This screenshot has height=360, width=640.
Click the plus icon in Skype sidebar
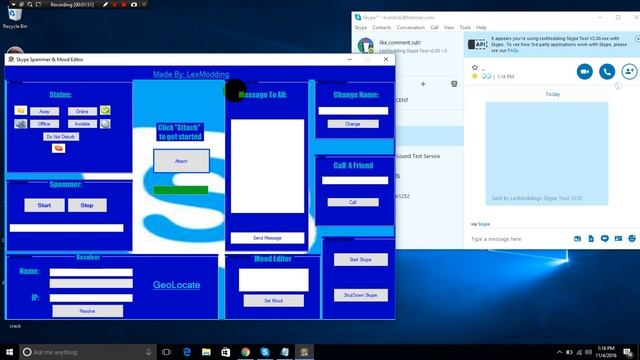(423, 84)
